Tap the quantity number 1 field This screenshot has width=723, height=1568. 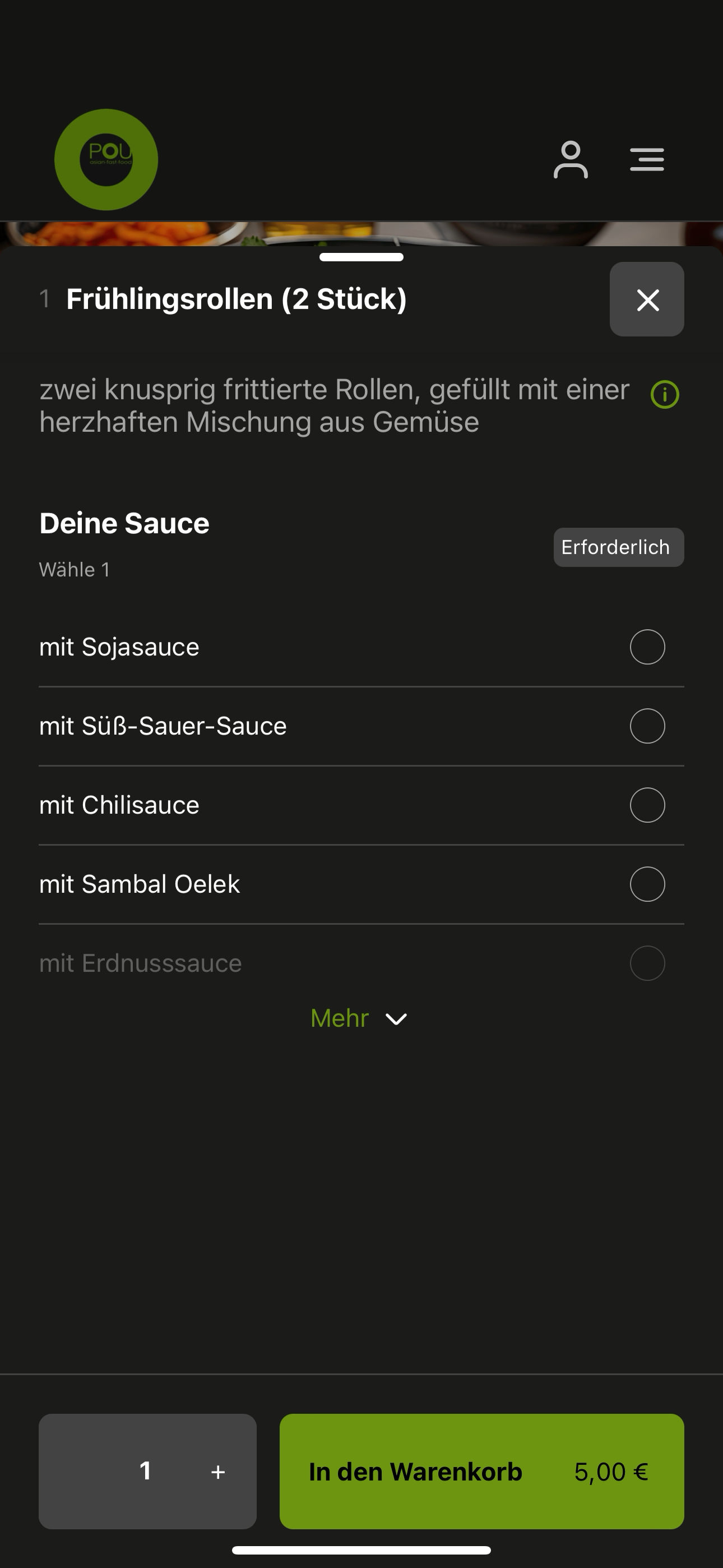pyautogui.click(x=145, y=1471)
